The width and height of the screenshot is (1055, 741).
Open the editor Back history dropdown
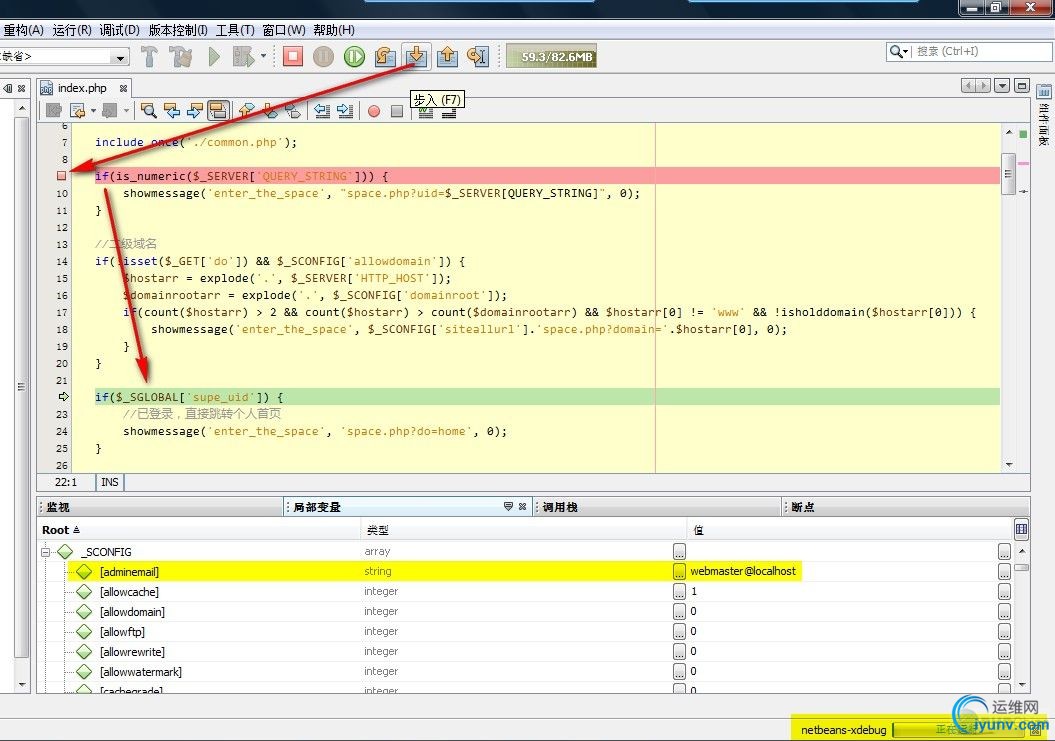point(94,111)
